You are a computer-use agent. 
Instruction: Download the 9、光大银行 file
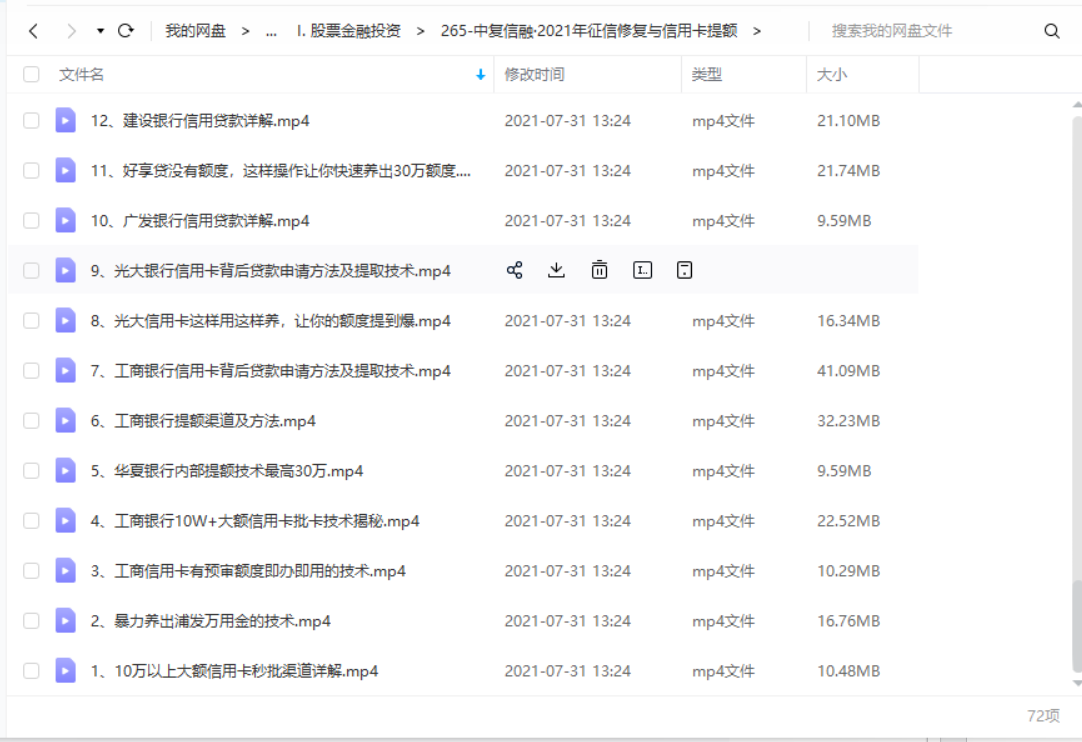(x=556, y=270)
